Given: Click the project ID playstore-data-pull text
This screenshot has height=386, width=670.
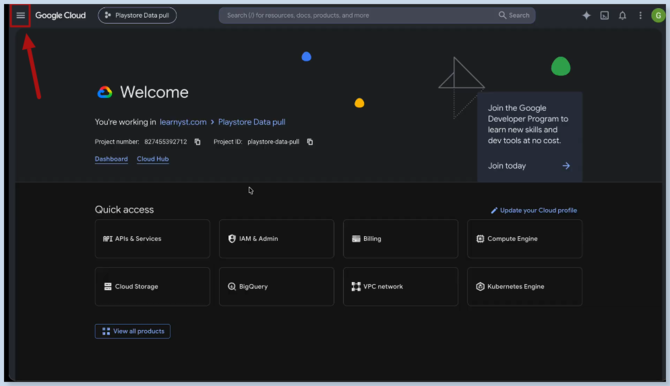Looking at the screenshot, I should (273, 141).
